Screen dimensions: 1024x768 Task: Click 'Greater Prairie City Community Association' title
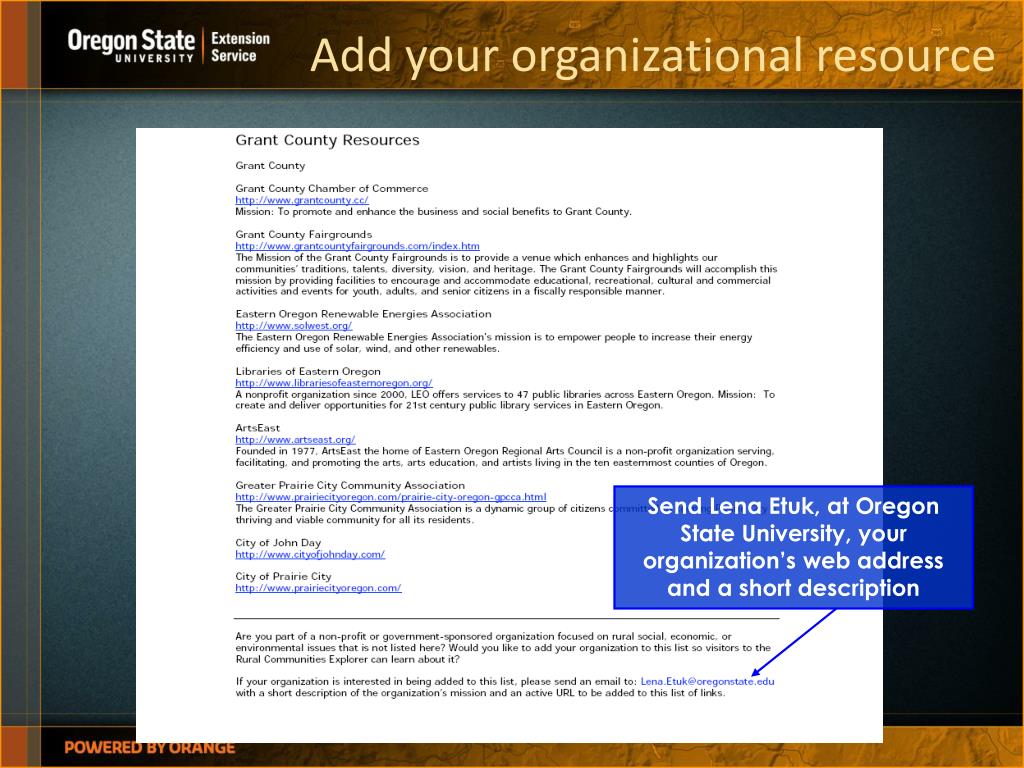[x=350, y=486]
